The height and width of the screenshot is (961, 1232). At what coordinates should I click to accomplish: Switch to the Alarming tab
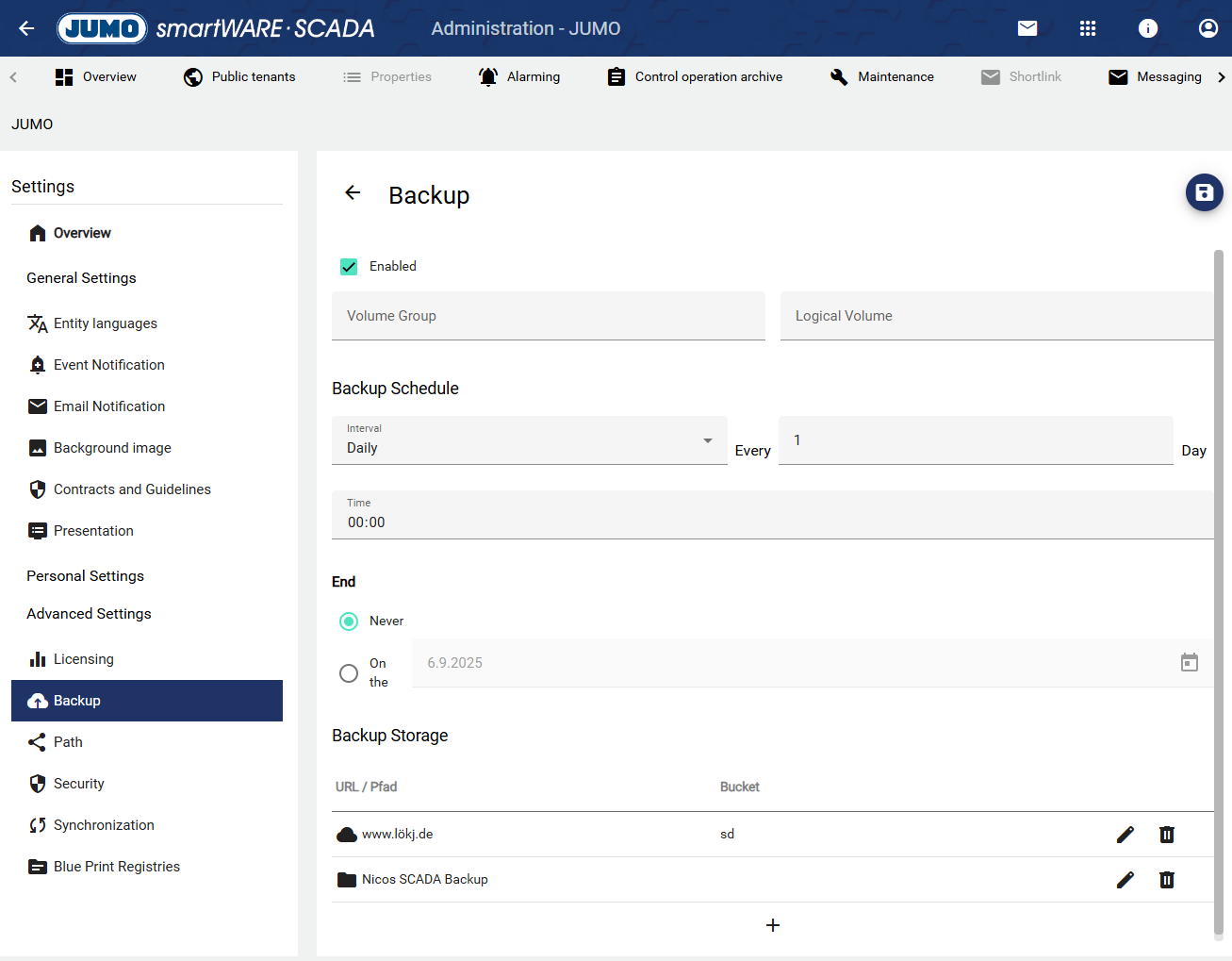[519, 77]
